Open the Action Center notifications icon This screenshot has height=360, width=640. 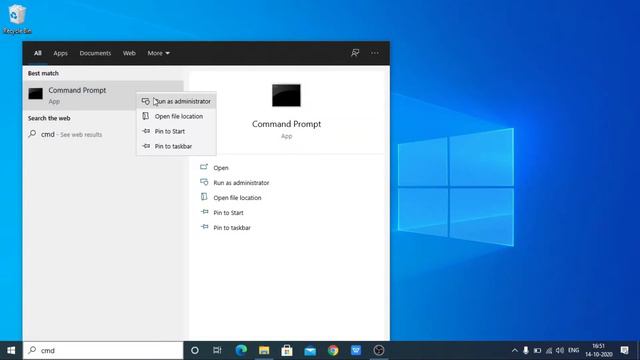(x=624, y=350)
